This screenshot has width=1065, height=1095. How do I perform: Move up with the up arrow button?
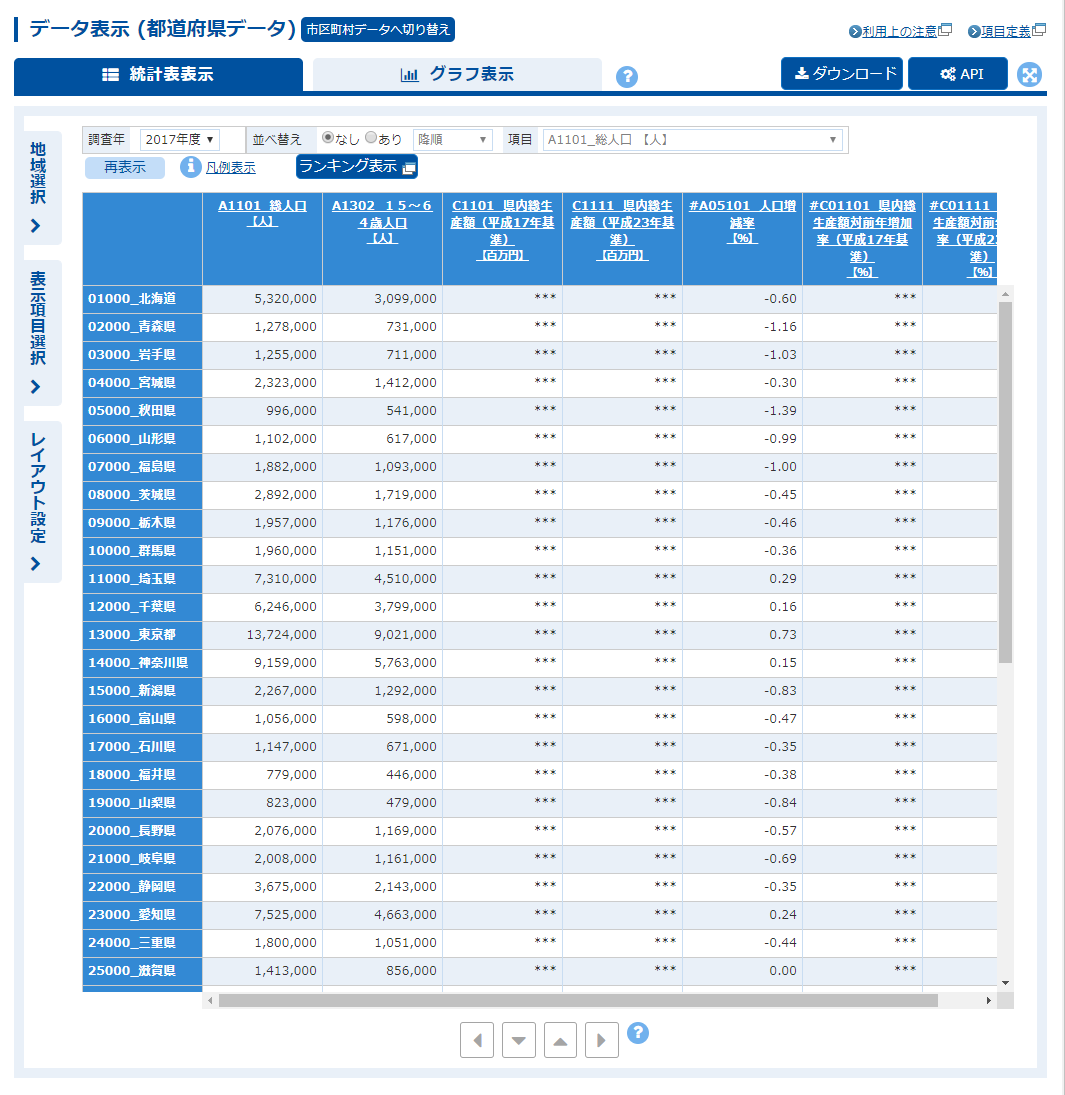pyautogui.click(x=561, y=1040)
